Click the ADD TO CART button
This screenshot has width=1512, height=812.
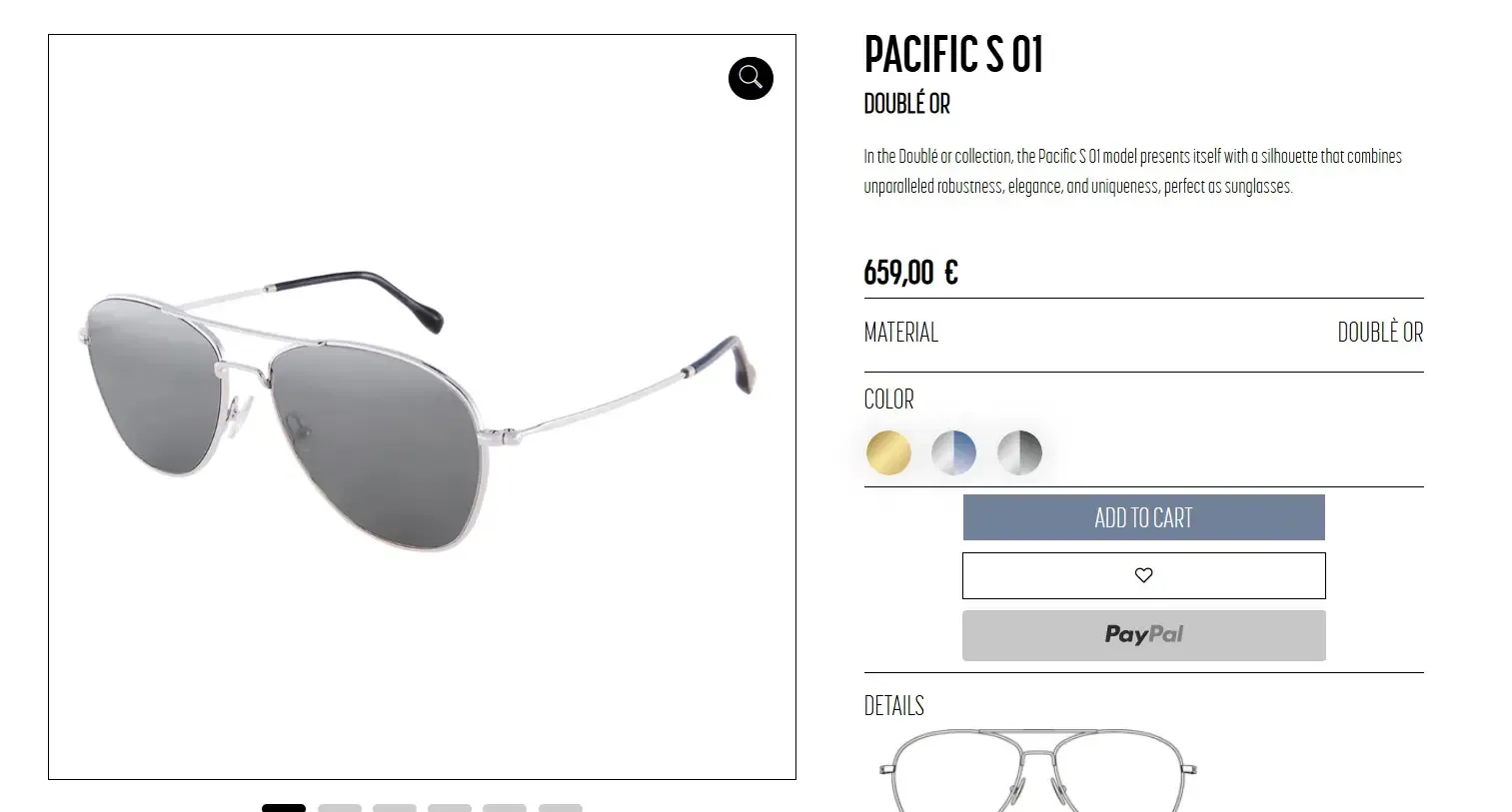click(x=1143, y=517)
